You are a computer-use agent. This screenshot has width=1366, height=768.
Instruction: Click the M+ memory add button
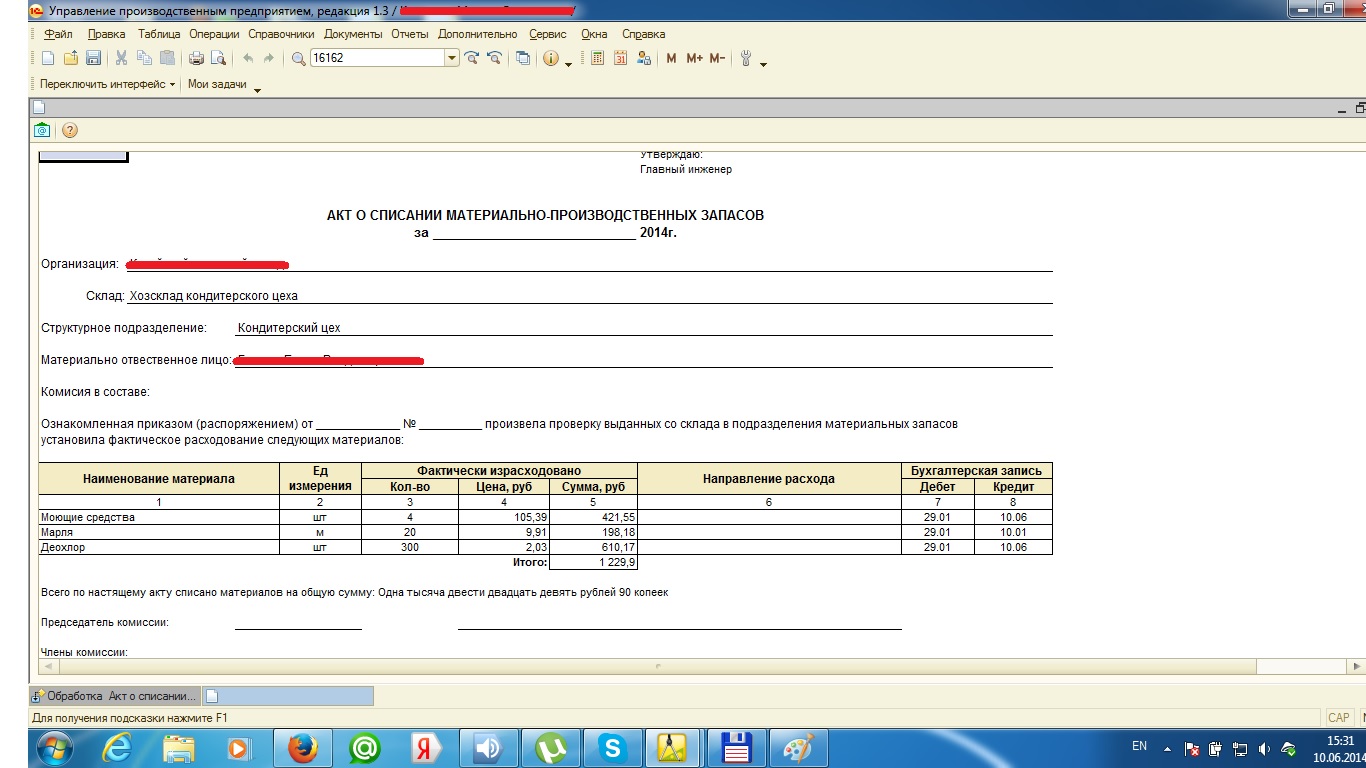point(694,58)
